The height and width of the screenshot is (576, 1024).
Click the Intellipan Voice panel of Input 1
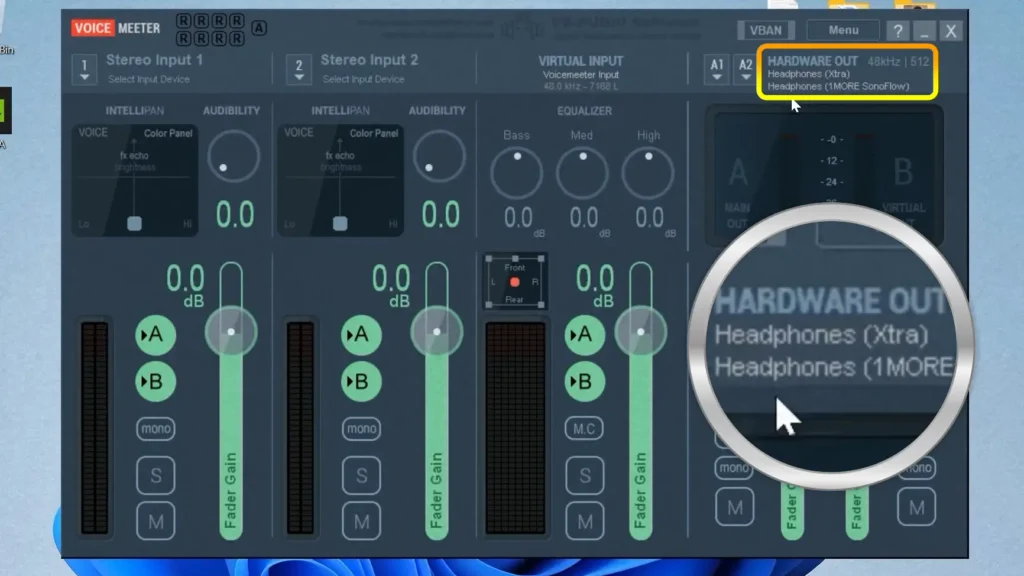tap(135, 180)
